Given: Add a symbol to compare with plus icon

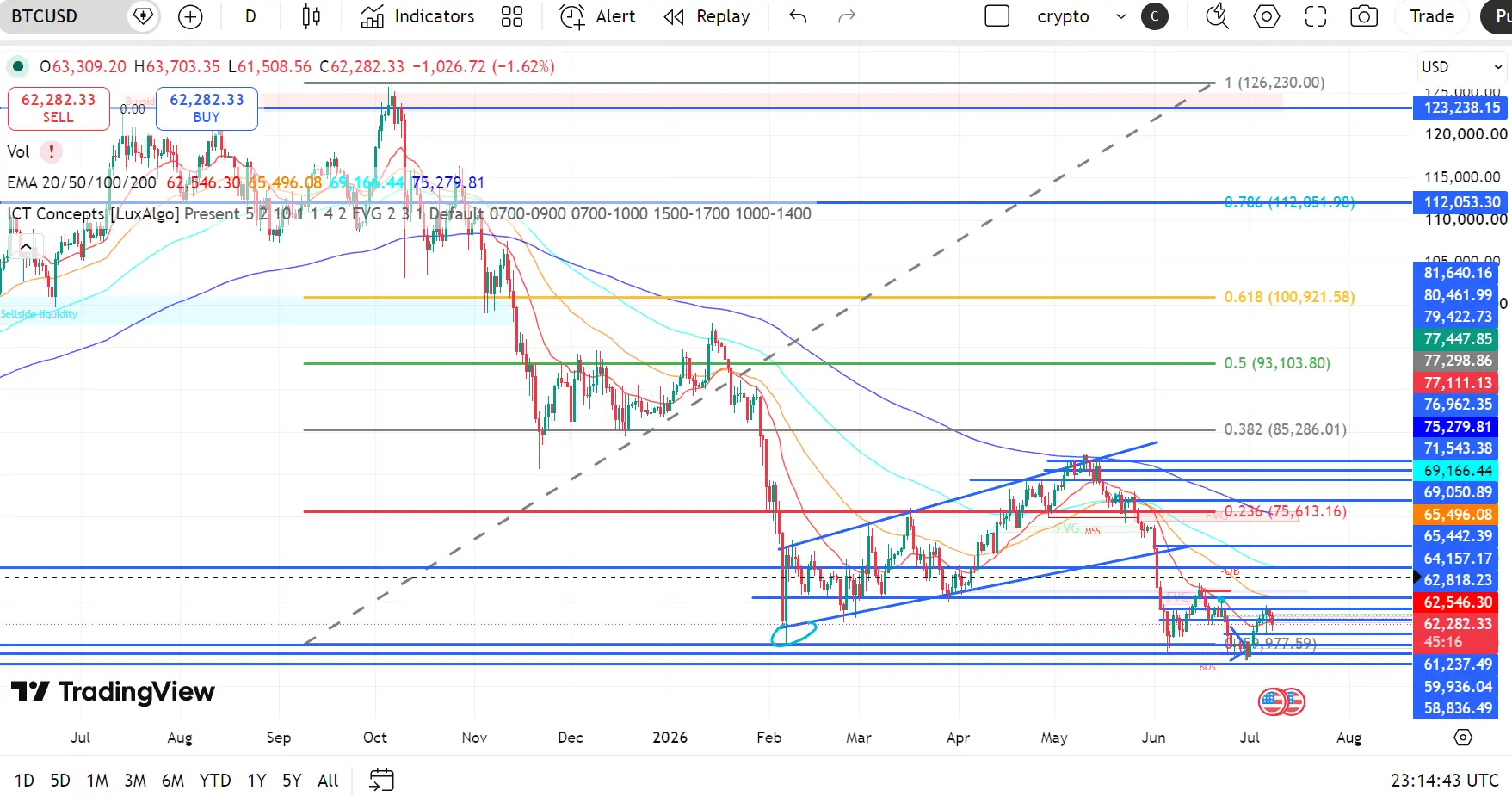Looking at the screenshot, I should 190,16.
